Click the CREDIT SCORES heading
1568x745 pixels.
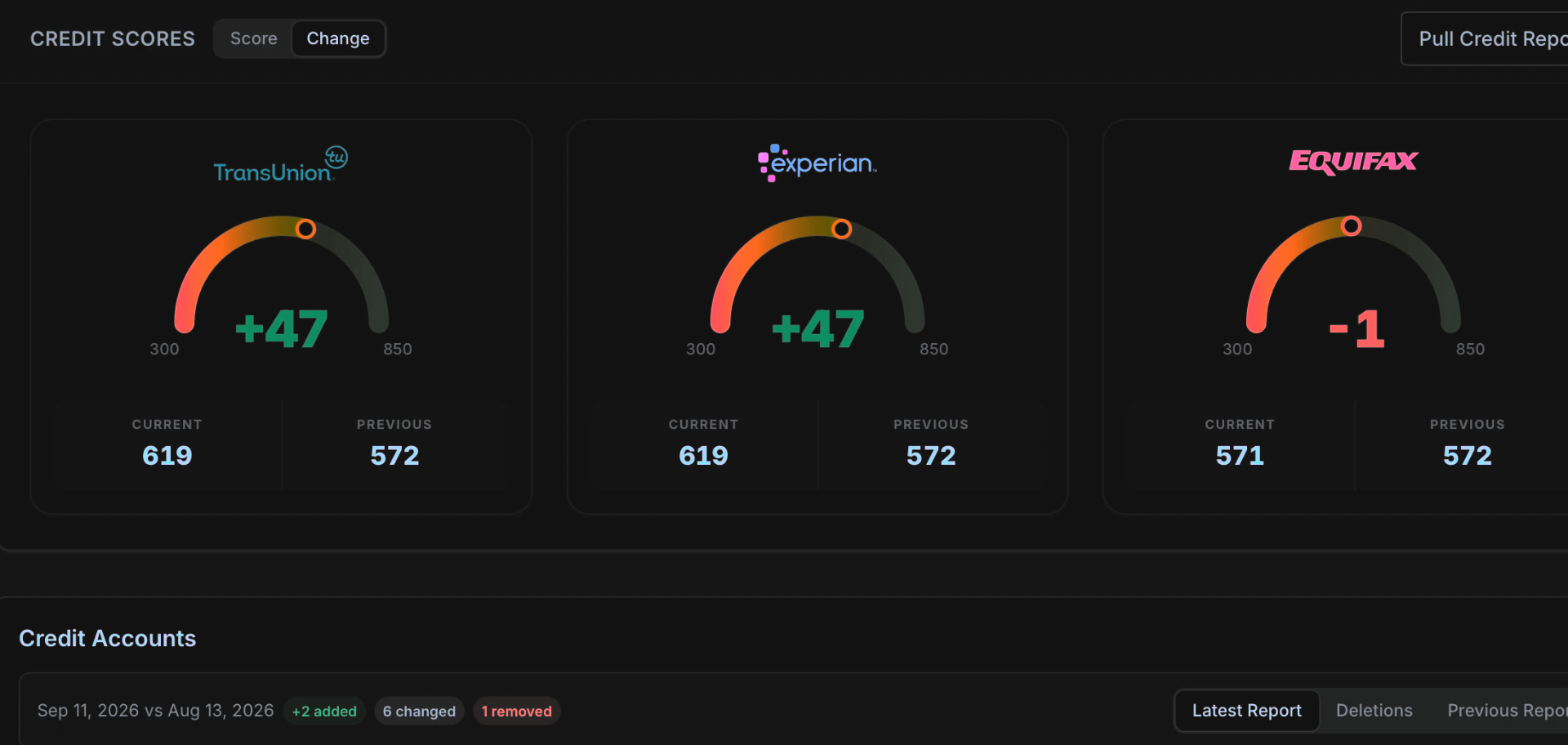[x=113, y=38]
